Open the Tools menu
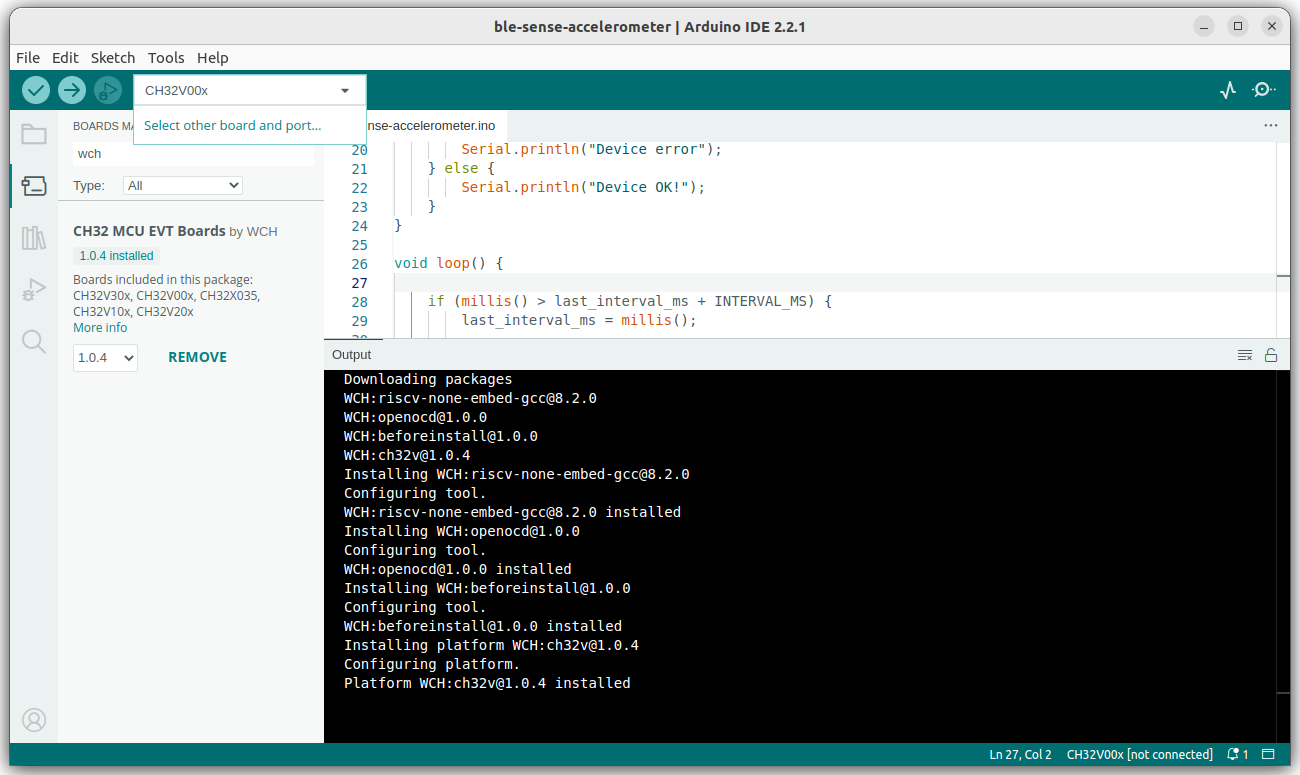The image size is (1300, 775). click(166, 57)
